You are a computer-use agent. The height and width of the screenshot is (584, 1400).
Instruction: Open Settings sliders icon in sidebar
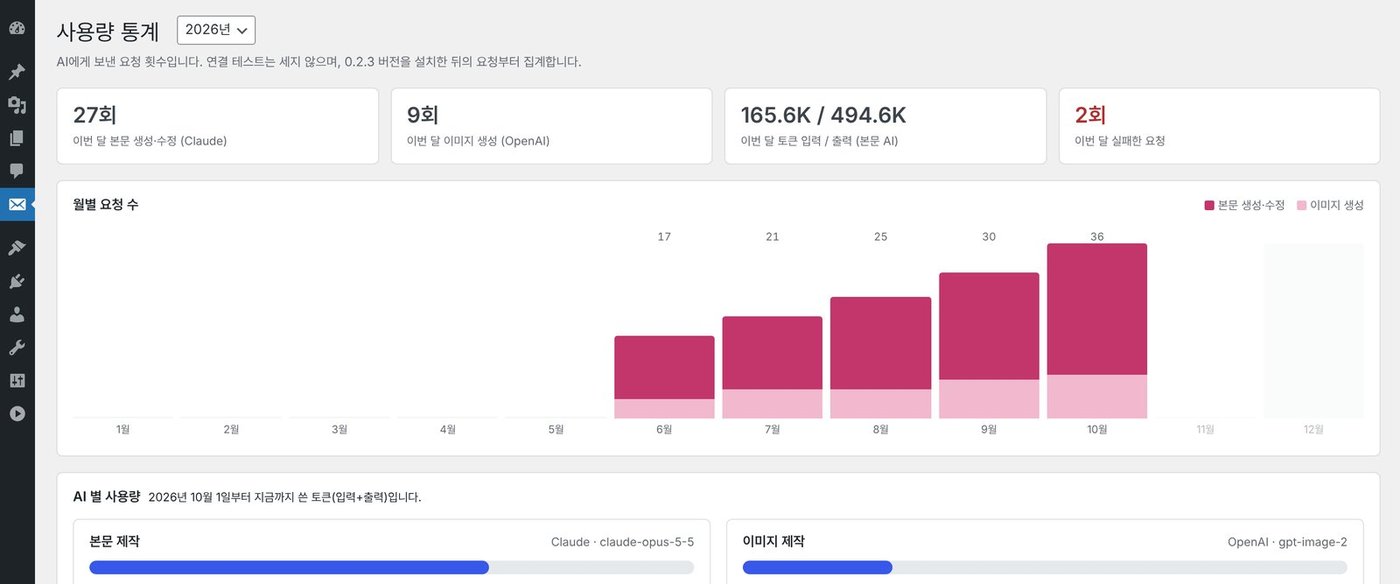click(x=17, y=380)
